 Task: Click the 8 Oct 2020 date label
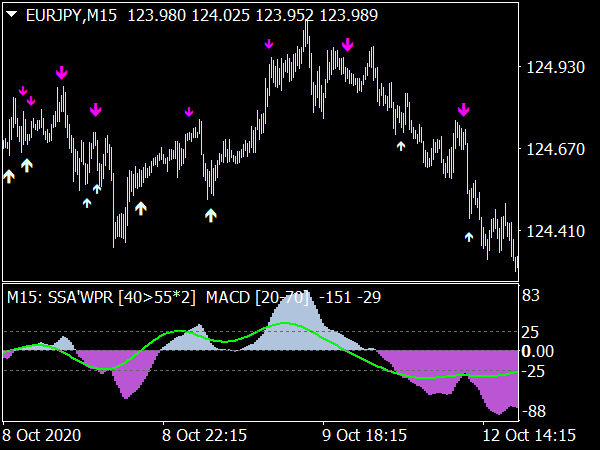click(x=42, y=435)
